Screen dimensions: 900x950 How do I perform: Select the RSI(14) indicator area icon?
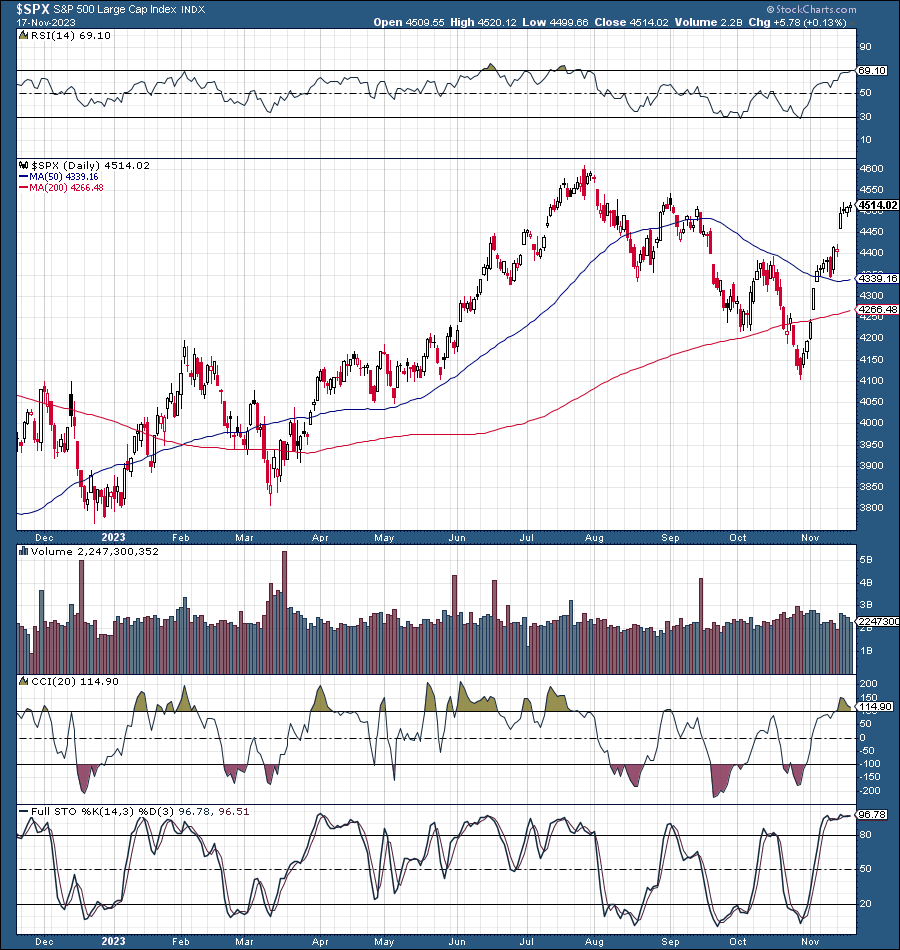point(22,34)
